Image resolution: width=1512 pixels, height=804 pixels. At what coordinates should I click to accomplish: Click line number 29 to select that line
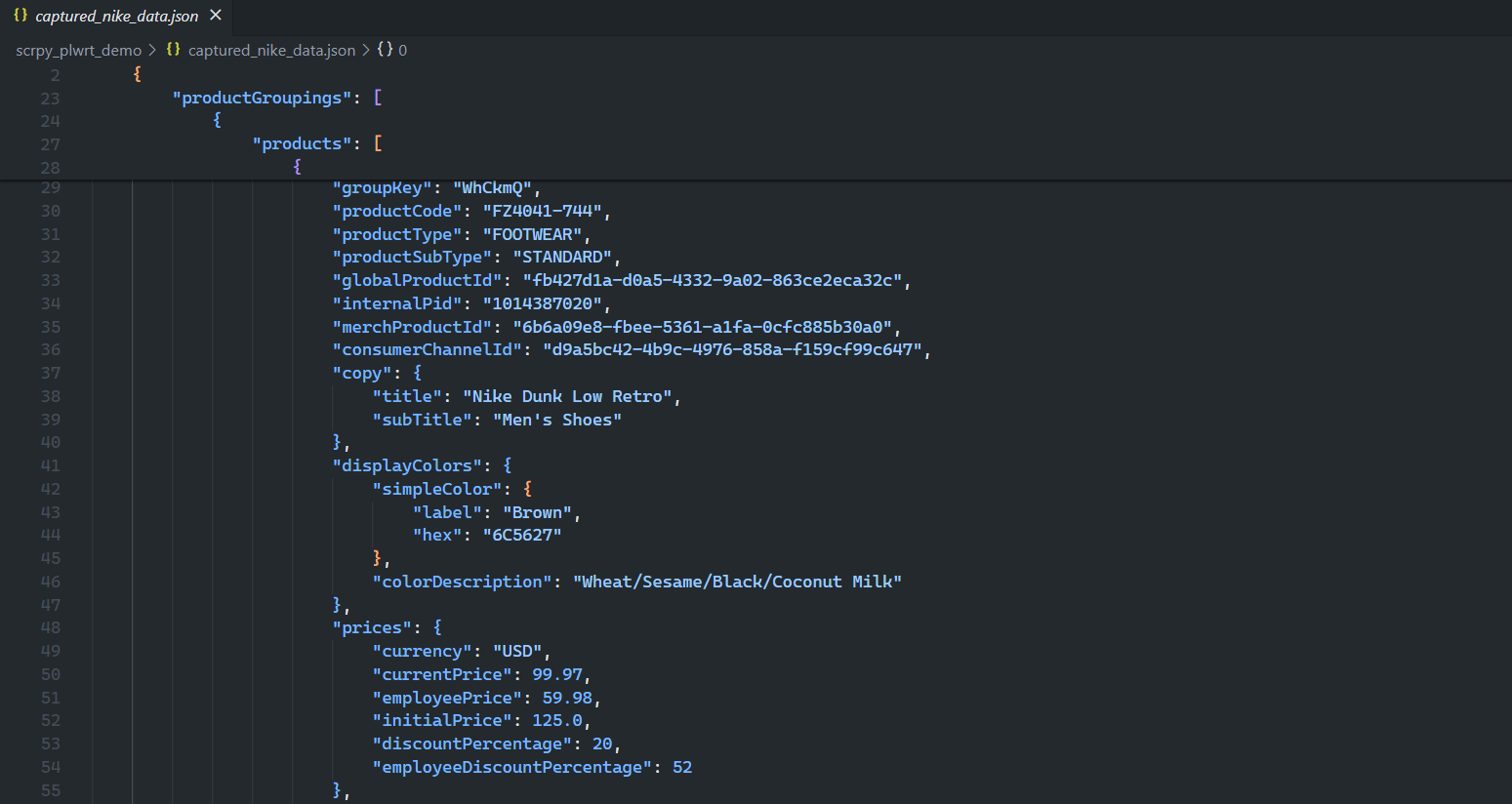coord(50,186)
